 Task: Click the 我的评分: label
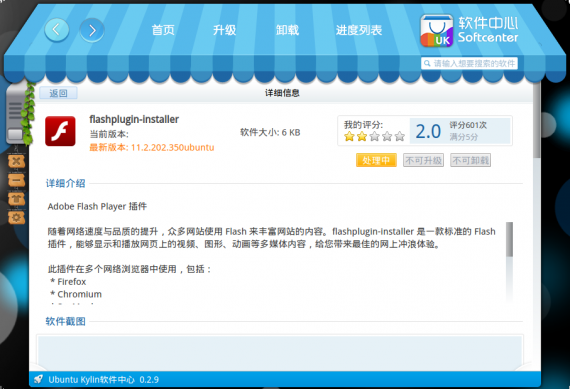363,125
